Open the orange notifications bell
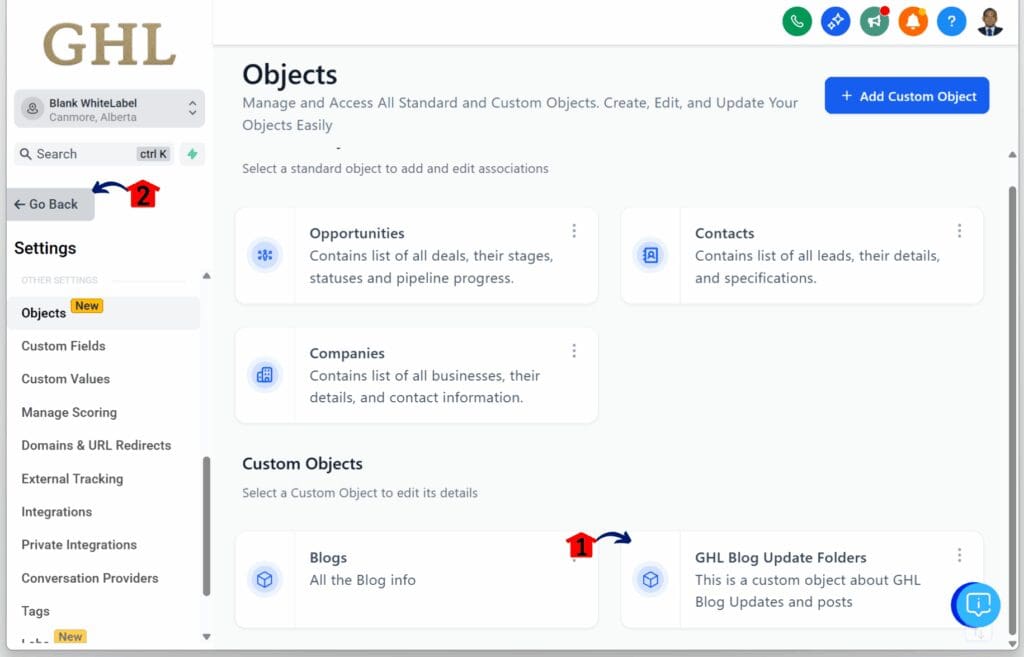This screenshot has width=1024, height=657. point(913,21)
